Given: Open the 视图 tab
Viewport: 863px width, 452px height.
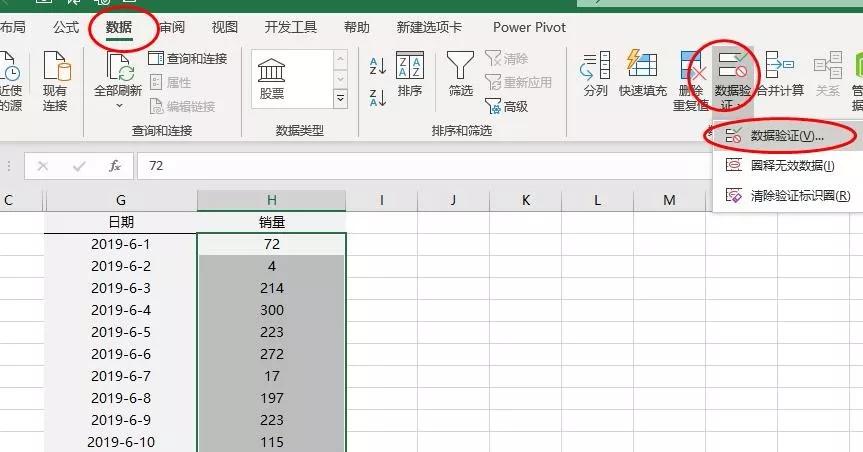Looking at the screenshot, I should click(225, 27).
